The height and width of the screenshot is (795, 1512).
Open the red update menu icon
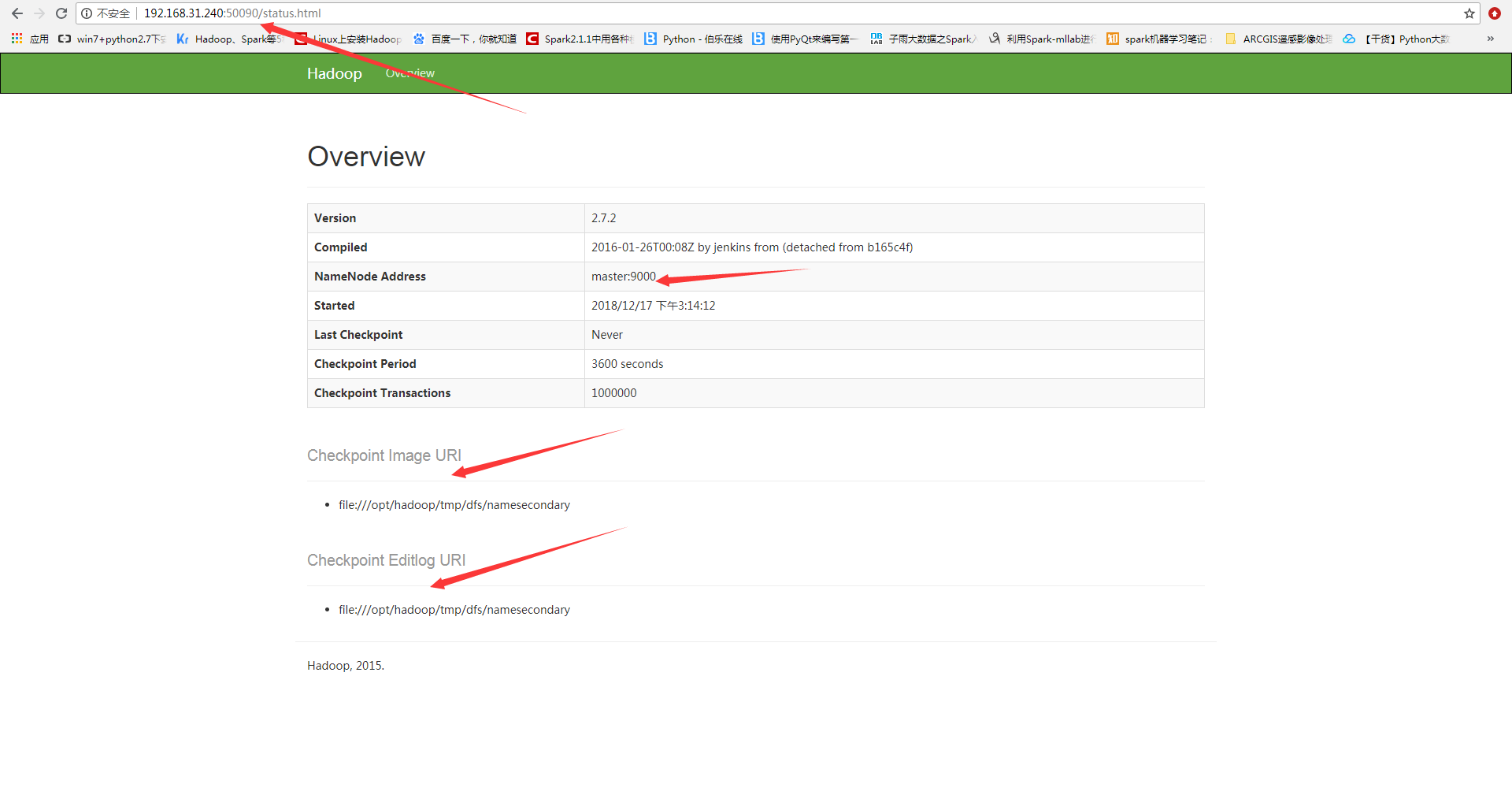pos(1495,13)
